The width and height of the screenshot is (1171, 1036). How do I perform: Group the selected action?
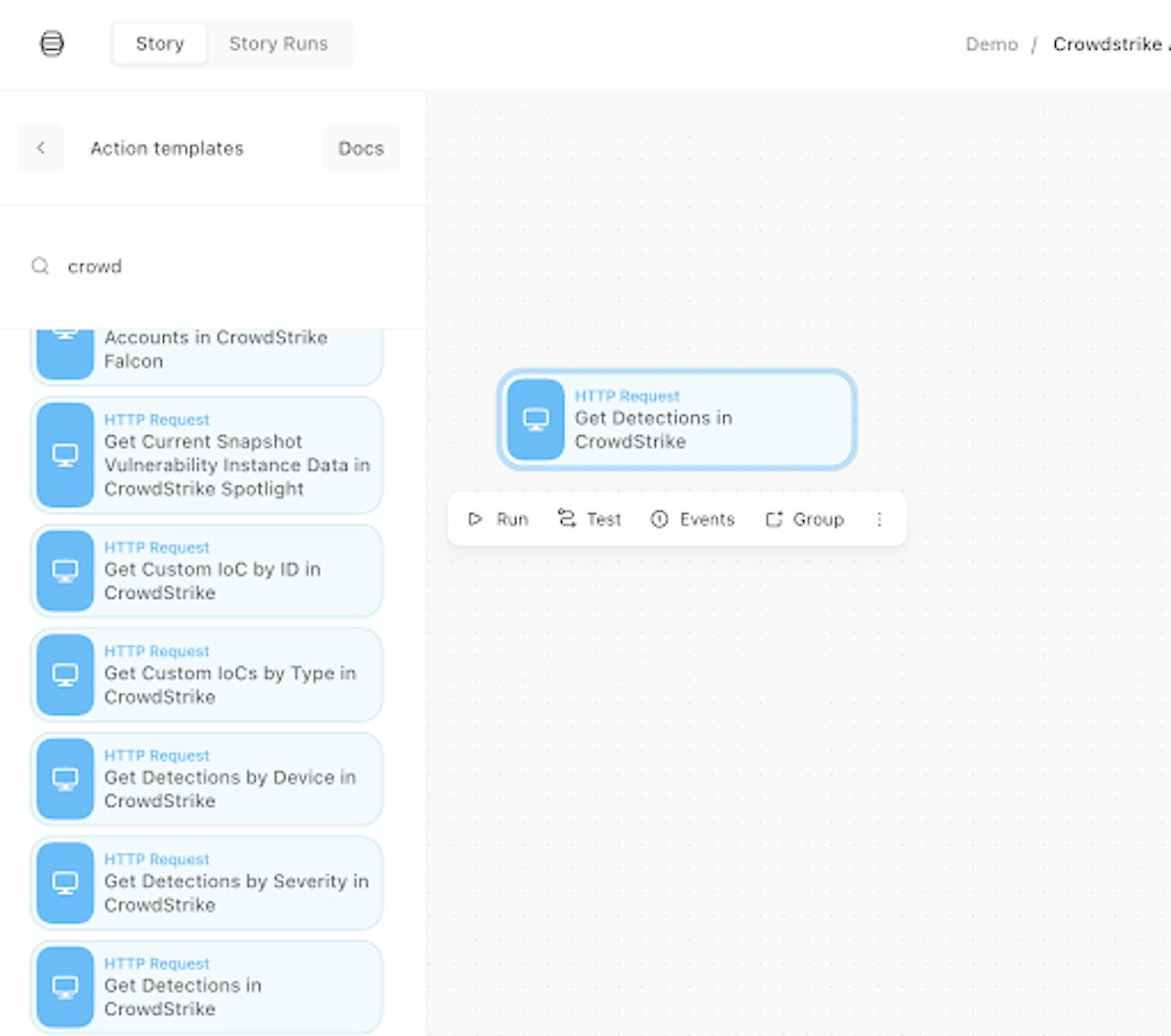coord(804,519)
